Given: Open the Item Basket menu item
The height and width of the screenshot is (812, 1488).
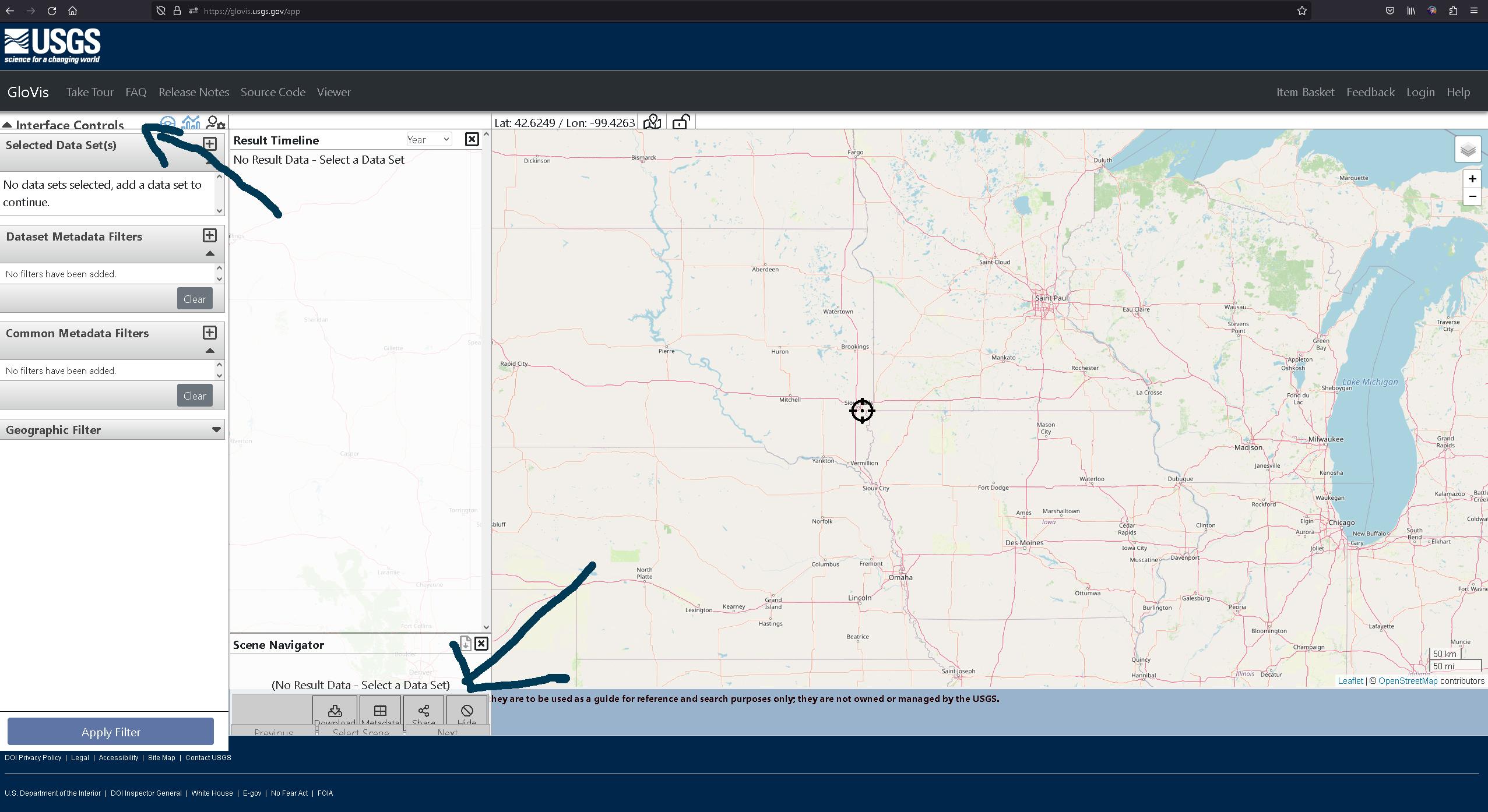Looking at the screenshot, I should coord(1305,92).
